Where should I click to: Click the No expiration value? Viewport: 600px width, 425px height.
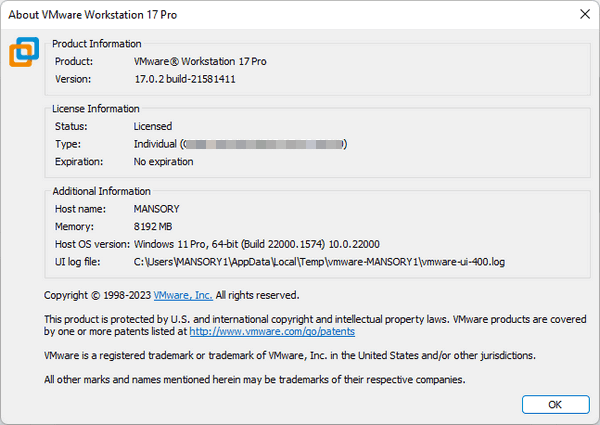[x=164, y=161]
